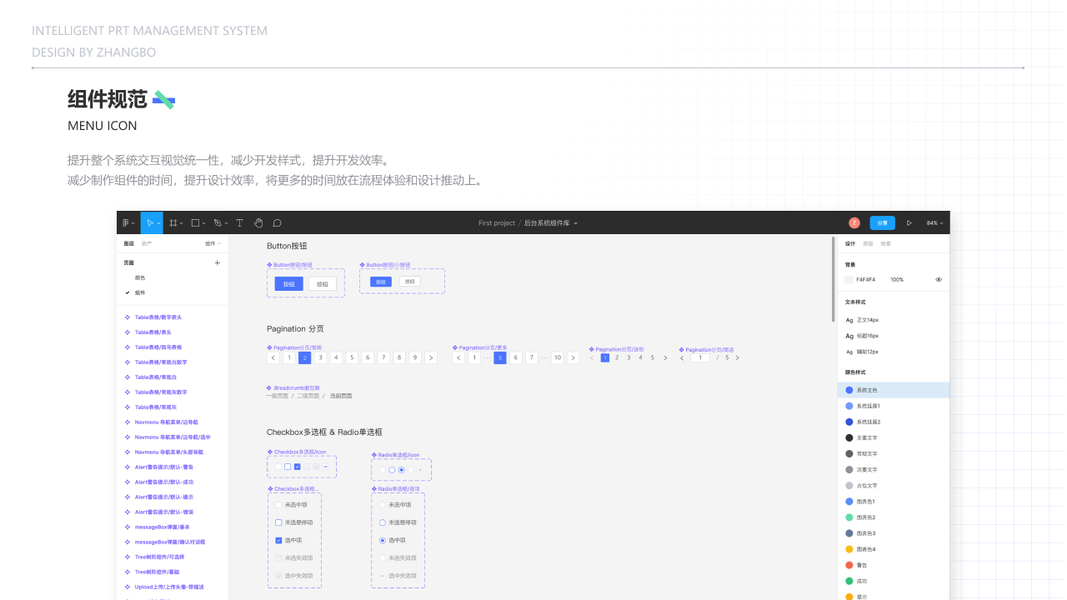Click the small blue 按钮 button
Viewport: 1067px width, 600px height.
coord(380,282)
